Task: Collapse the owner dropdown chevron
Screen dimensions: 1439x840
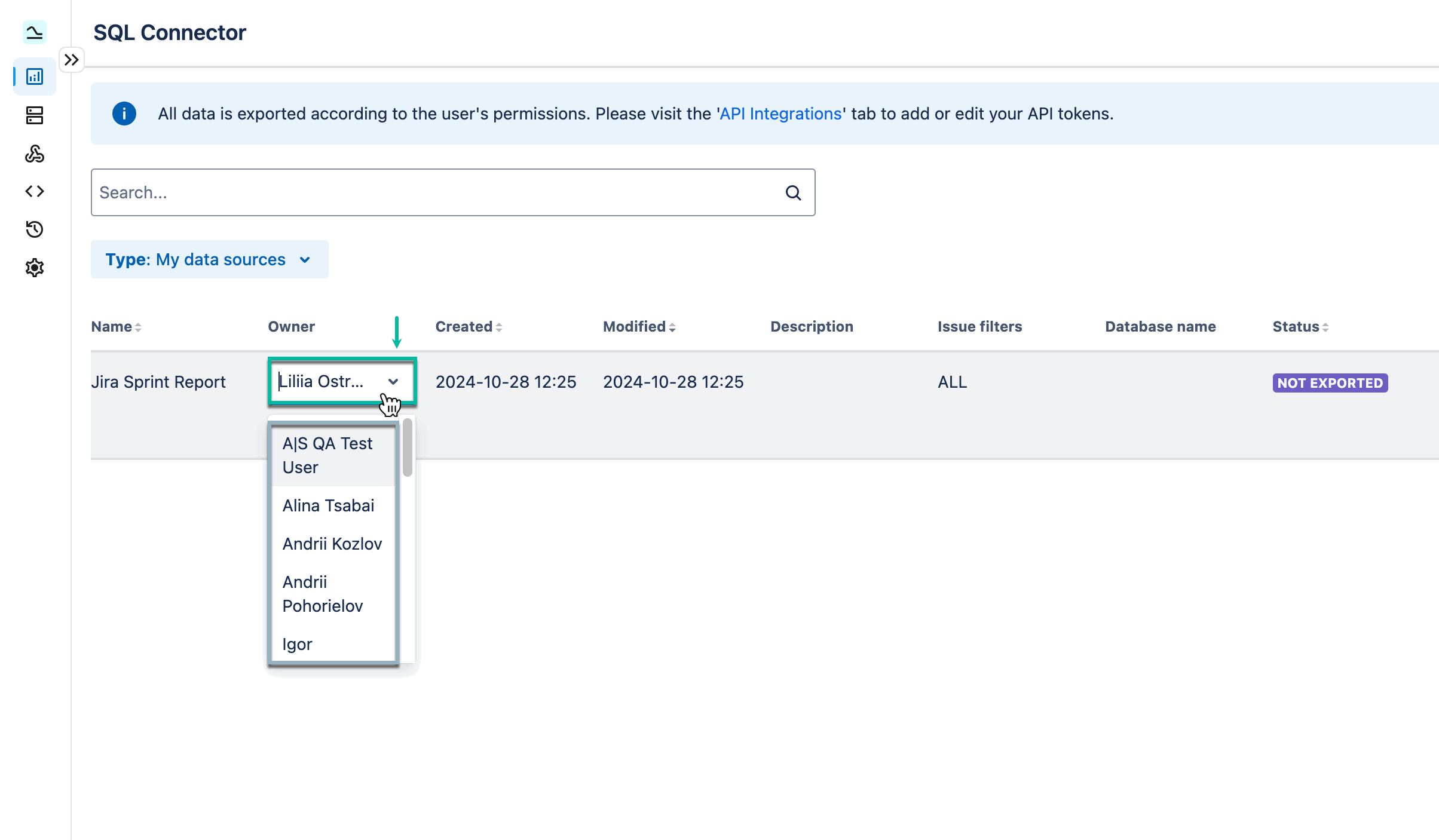Action: tap(393, 382)
